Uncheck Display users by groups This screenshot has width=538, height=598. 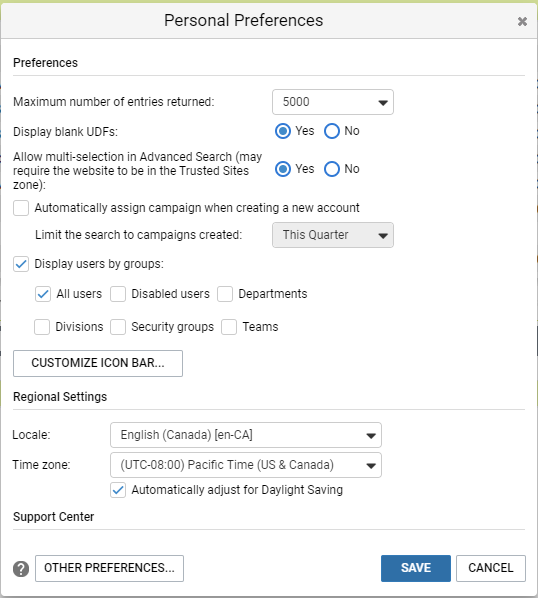21,264
